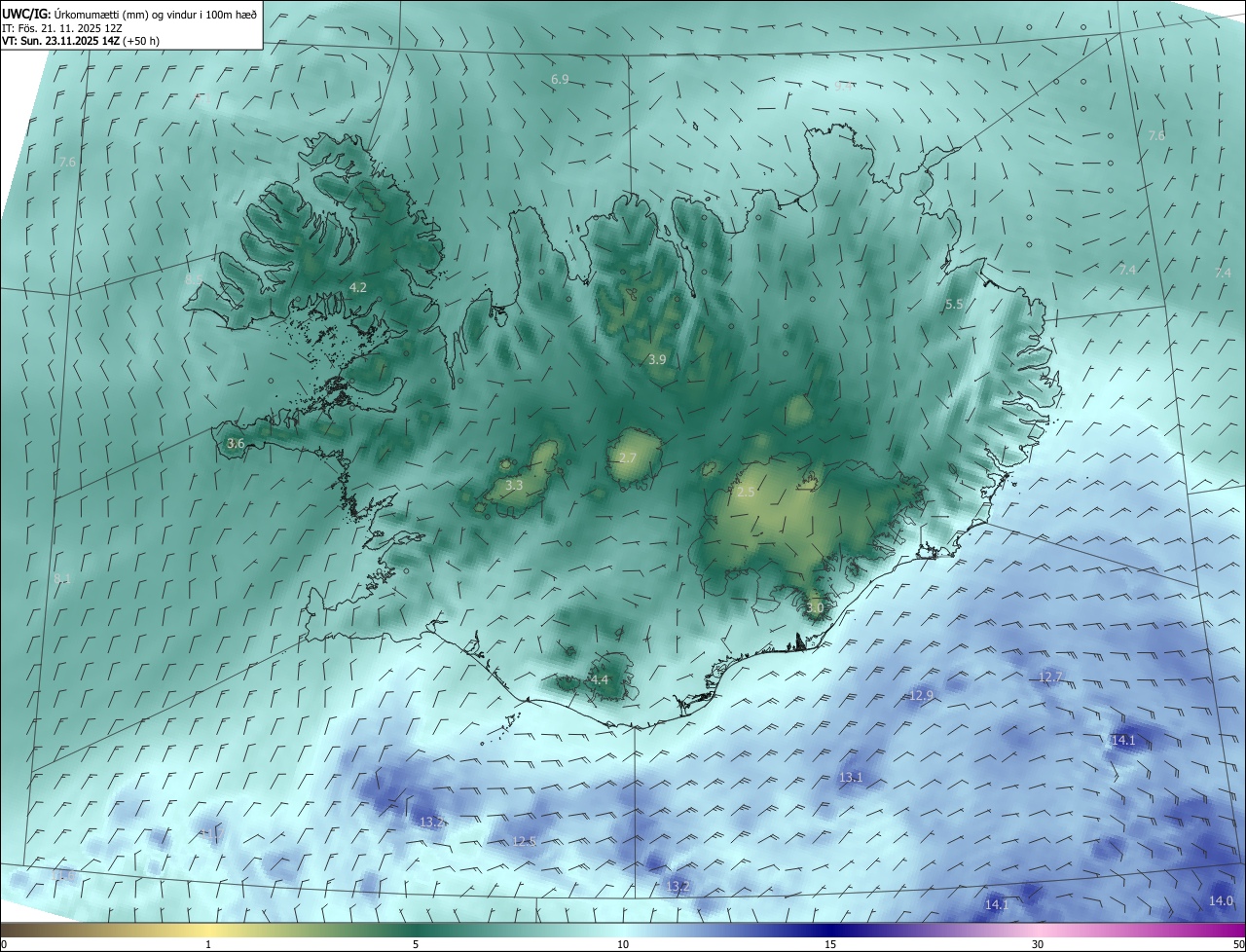This screenshot has width=1246, height=952.
Task: Select the "IT: Fös. 21. 11. 2025 12Z" line
Action: point(62,28)
